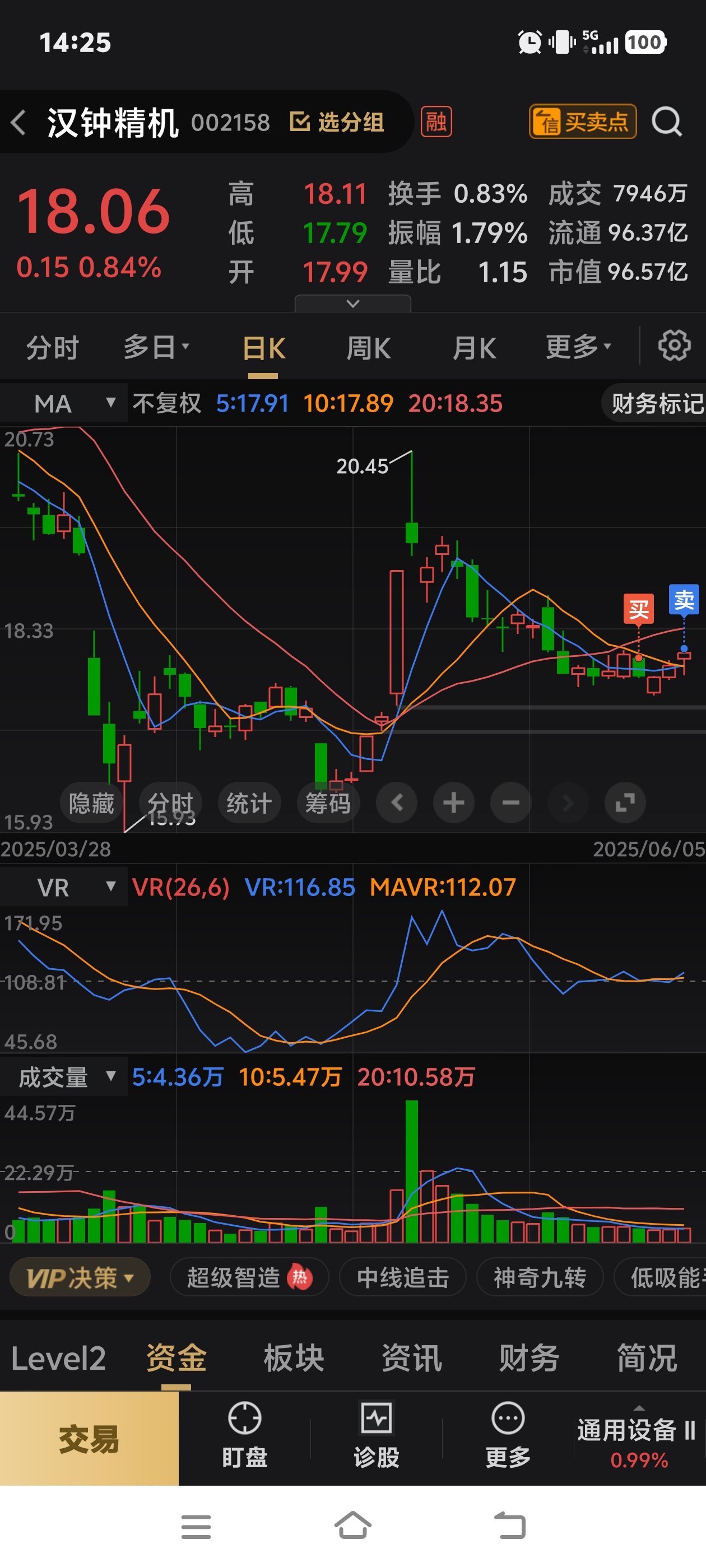706x1568 pixels.
Task: Tap the Android home button
Action: [x=352, y=1525]
